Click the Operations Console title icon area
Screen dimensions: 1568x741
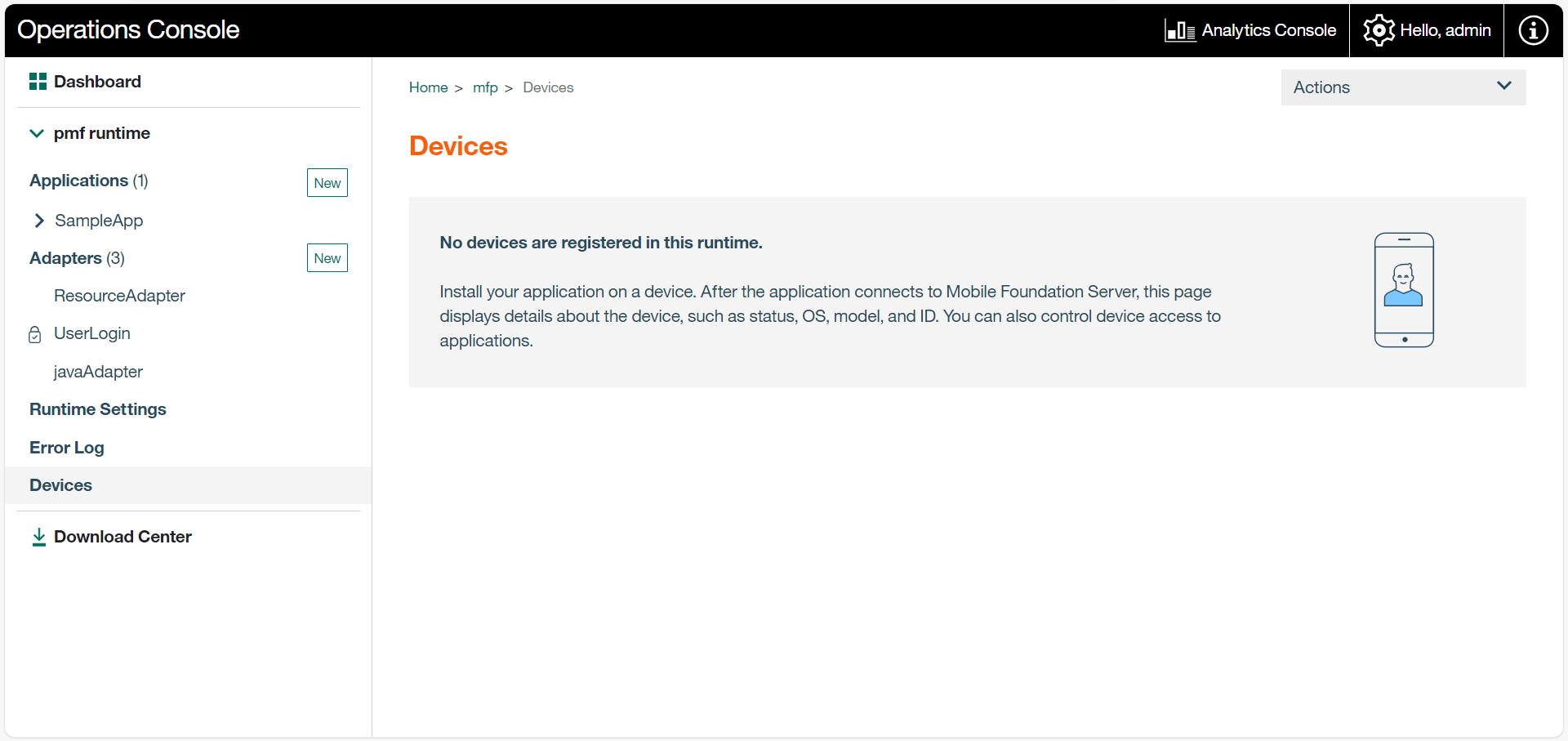127,29
